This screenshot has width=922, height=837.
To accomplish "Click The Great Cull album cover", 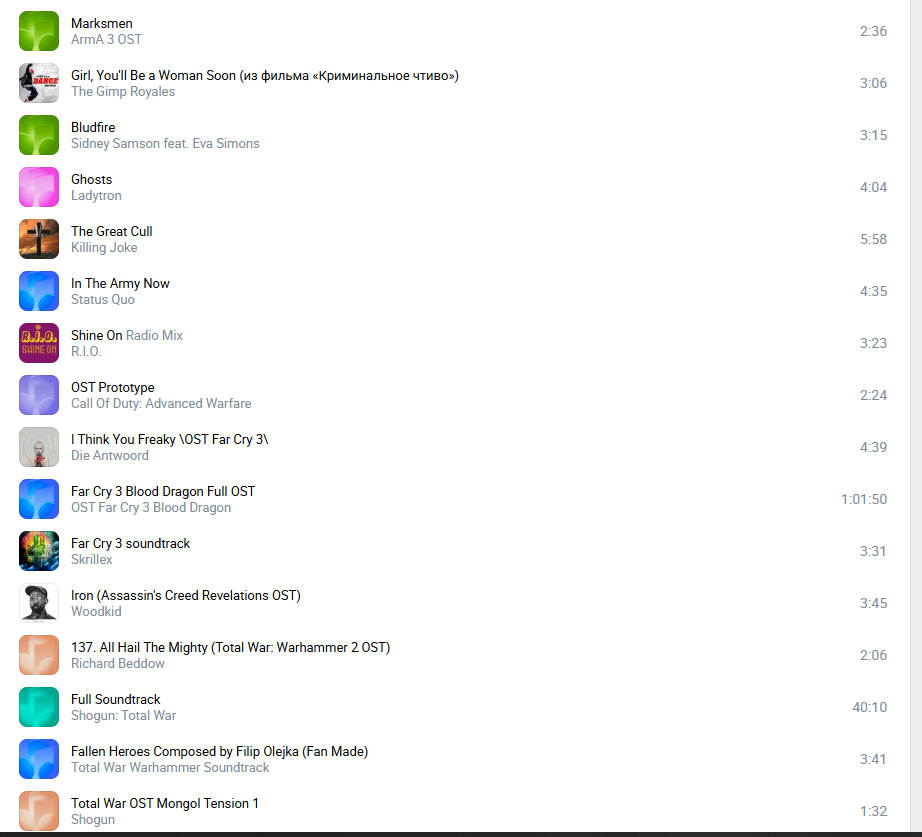I will coord(39,239).
